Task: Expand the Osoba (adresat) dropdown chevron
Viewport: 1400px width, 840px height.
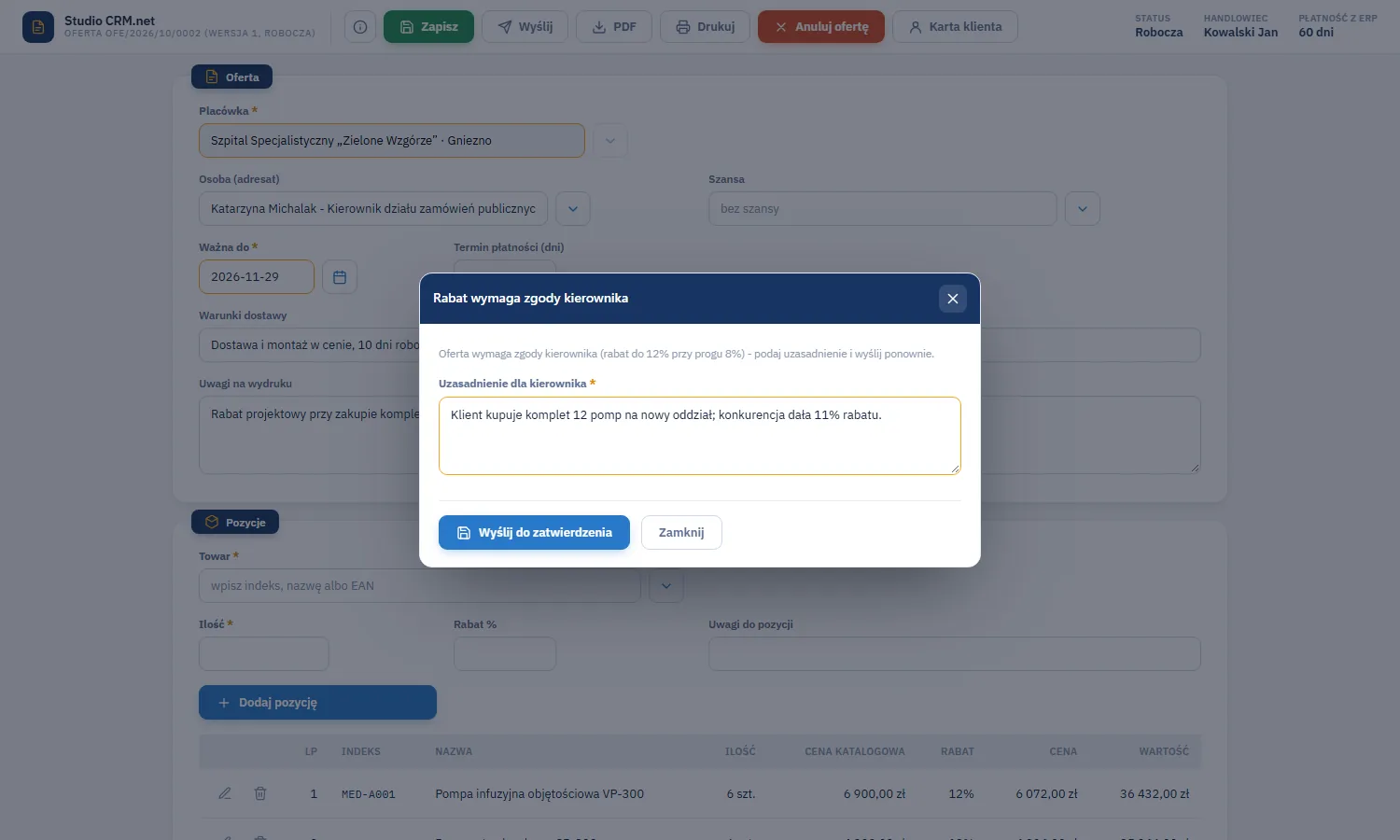Action: [x=573, y=209]
